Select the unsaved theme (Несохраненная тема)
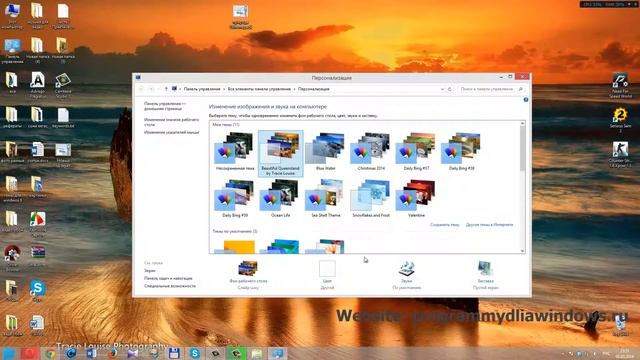Viewport: 640px width, 360px height. (x=235, y=152)
